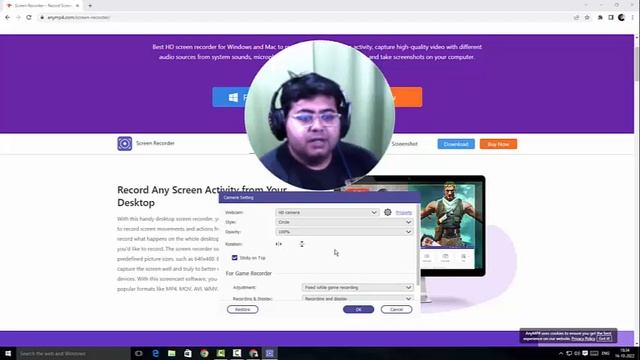640x360 pixels.
Task: Confirm camera settings with OK
Action: tap(358, 309)
